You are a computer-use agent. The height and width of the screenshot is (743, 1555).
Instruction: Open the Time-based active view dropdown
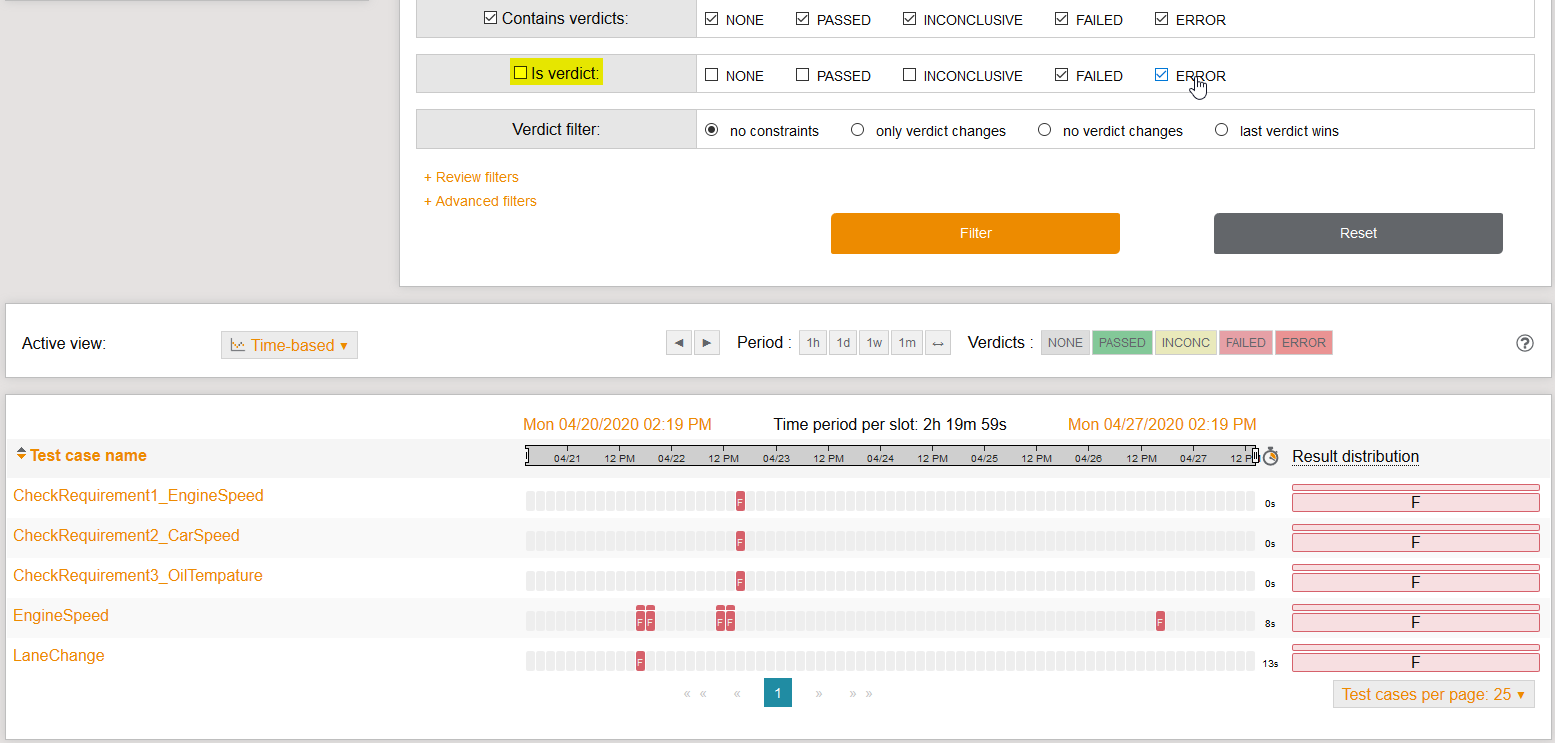289,345
